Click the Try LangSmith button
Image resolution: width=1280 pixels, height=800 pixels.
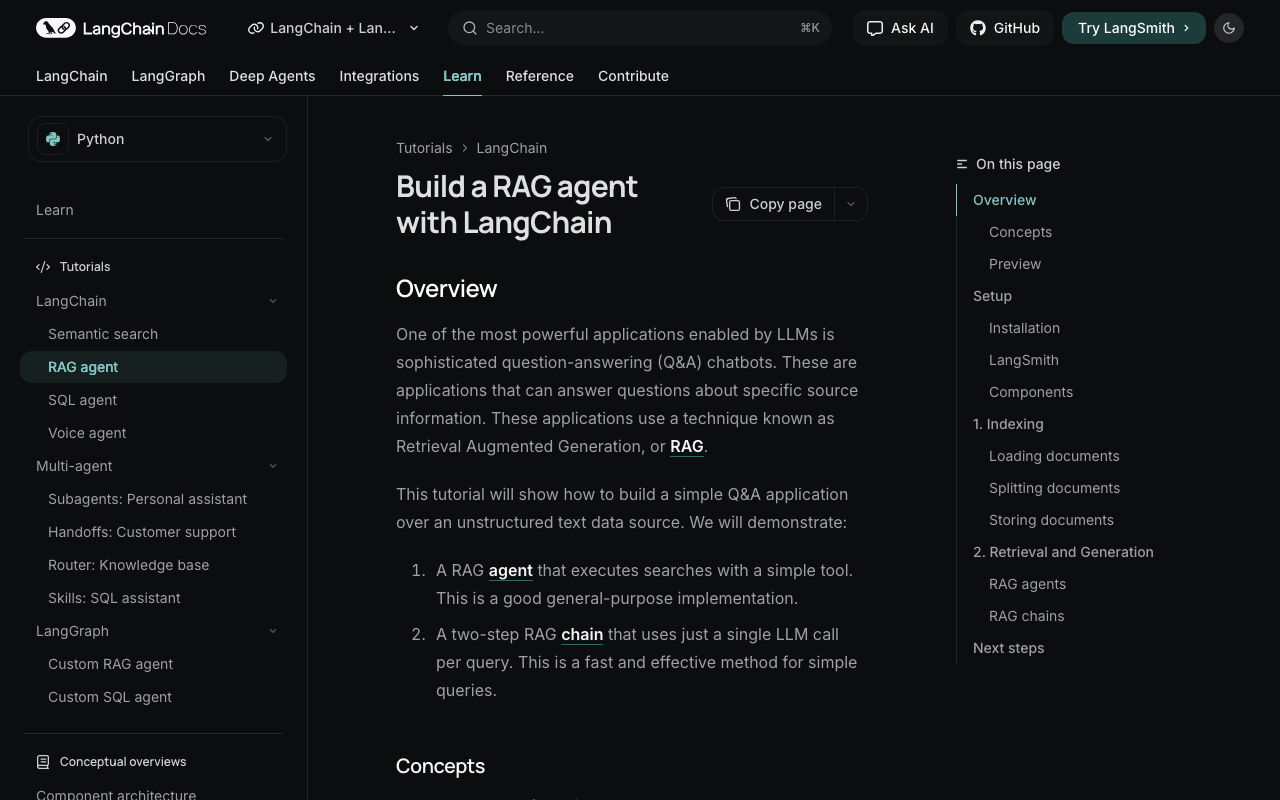1133,28
